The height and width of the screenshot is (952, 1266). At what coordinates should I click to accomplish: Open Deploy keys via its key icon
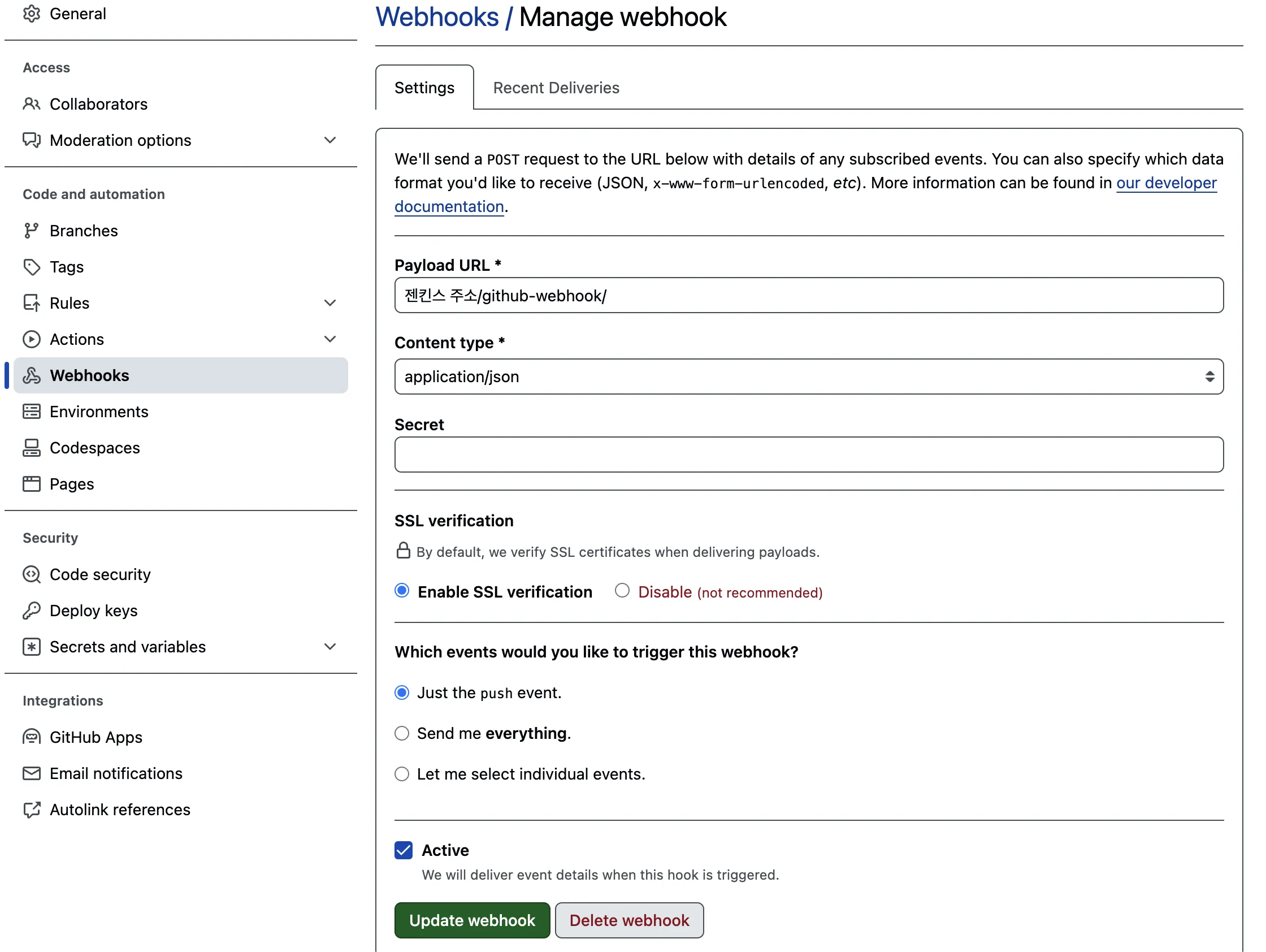(x=32, y=610)
